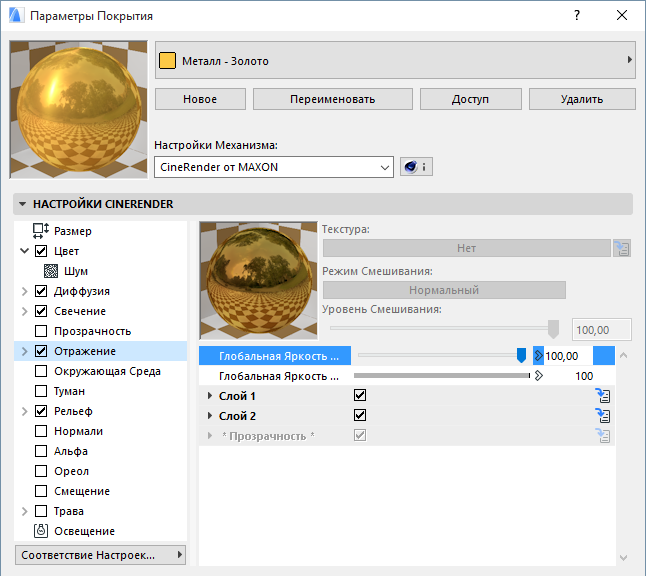Enable the Нормали channel checkbox
The height and width of the screenshot is (576, 646).
41,431
